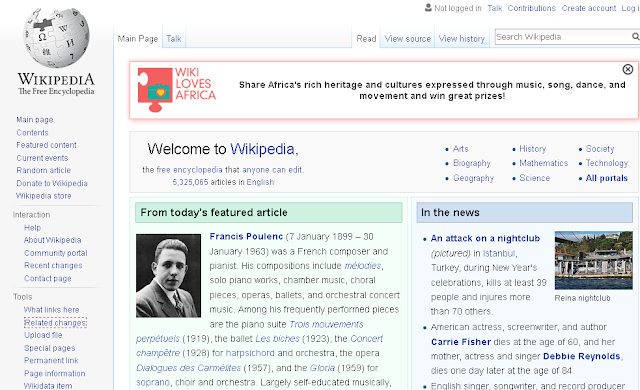The height and width of the screenshot is (390, 640).
Task: Open the mélodies link
Action: [x=363, y=266]
